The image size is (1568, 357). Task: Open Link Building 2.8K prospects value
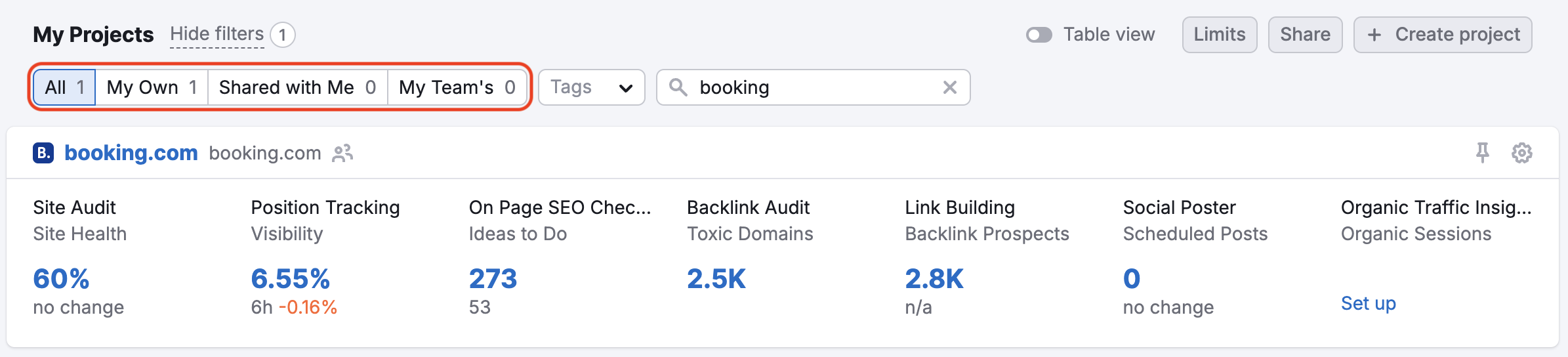point(934,279)
